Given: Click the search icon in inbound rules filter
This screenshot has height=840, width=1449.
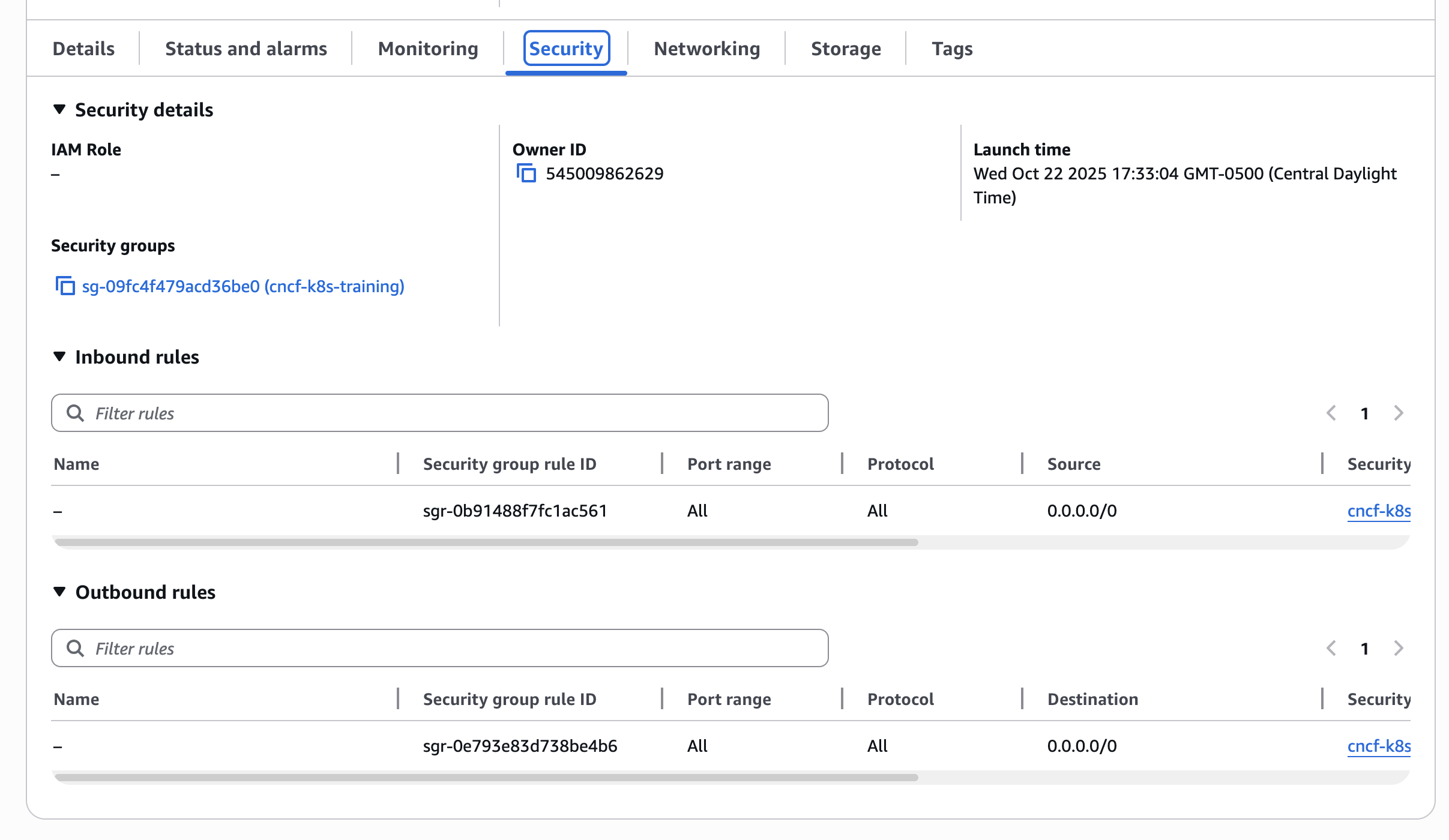Looking at the screenshot, I should pos(76,413).
